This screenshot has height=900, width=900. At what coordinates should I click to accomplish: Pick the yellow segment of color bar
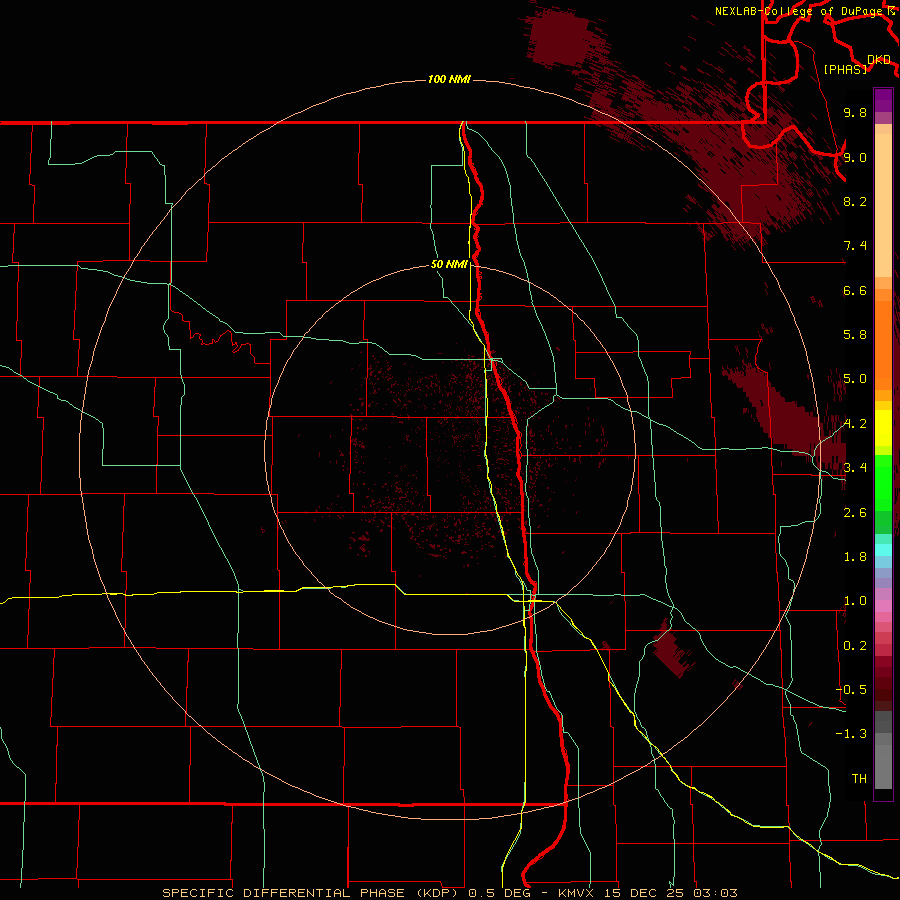(883, 428)
